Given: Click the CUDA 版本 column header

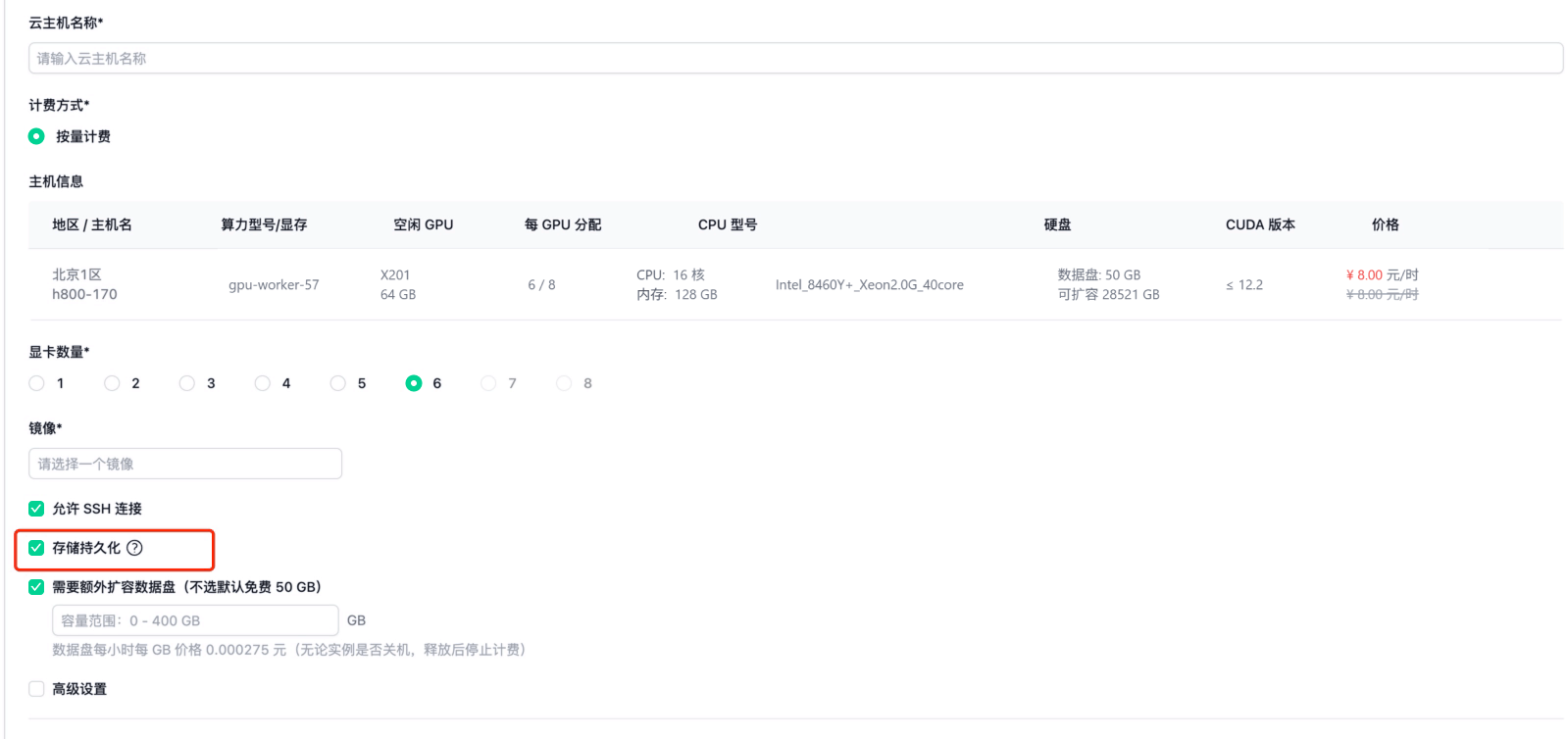Looking at the screenshot, I should (x=1259, y=224).
